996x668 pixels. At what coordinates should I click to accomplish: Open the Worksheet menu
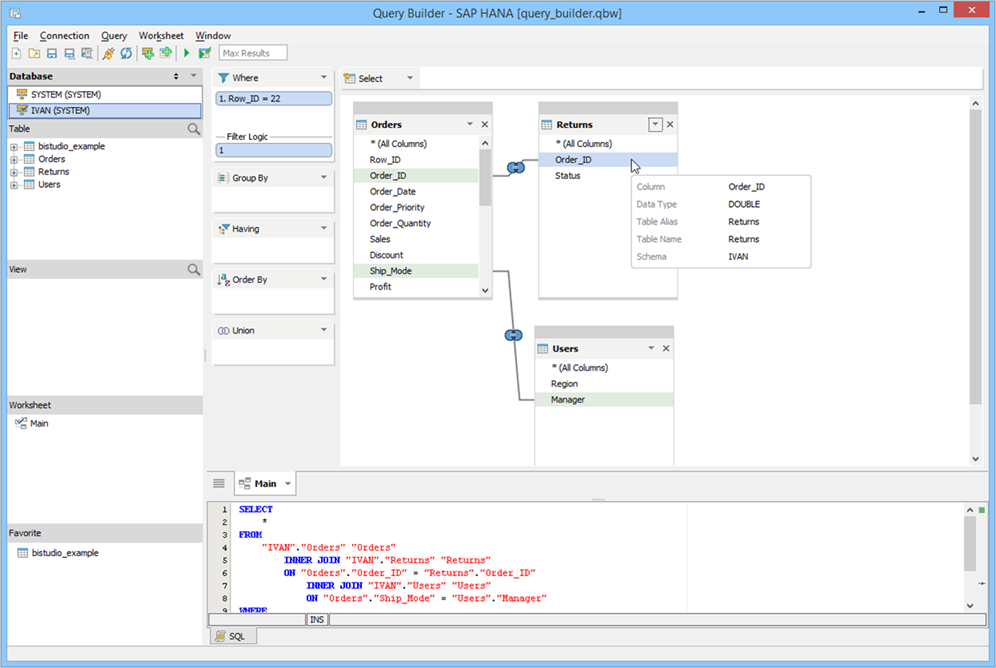161,36
